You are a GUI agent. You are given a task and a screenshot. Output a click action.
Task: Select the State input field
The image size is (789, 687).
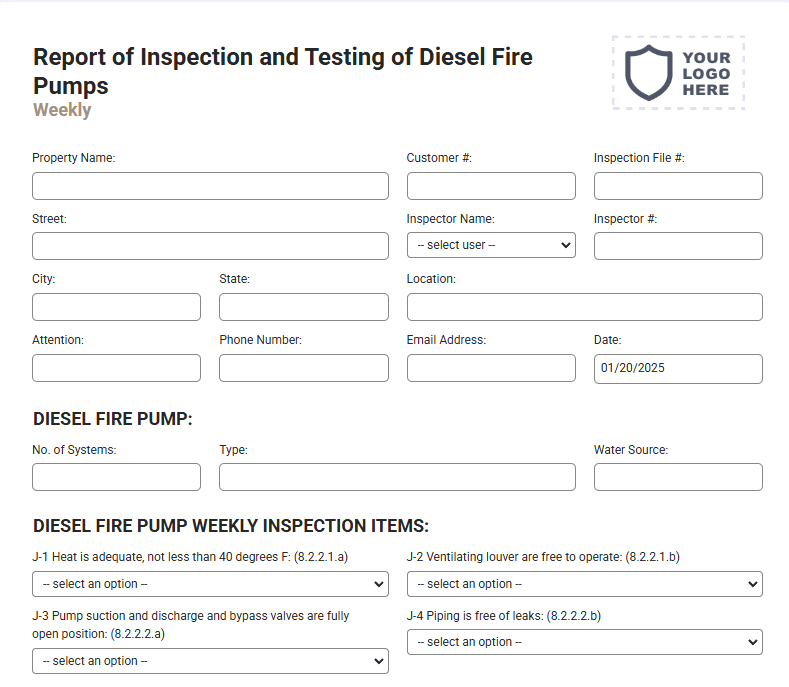pyautogui.click(x=304, y=307)
